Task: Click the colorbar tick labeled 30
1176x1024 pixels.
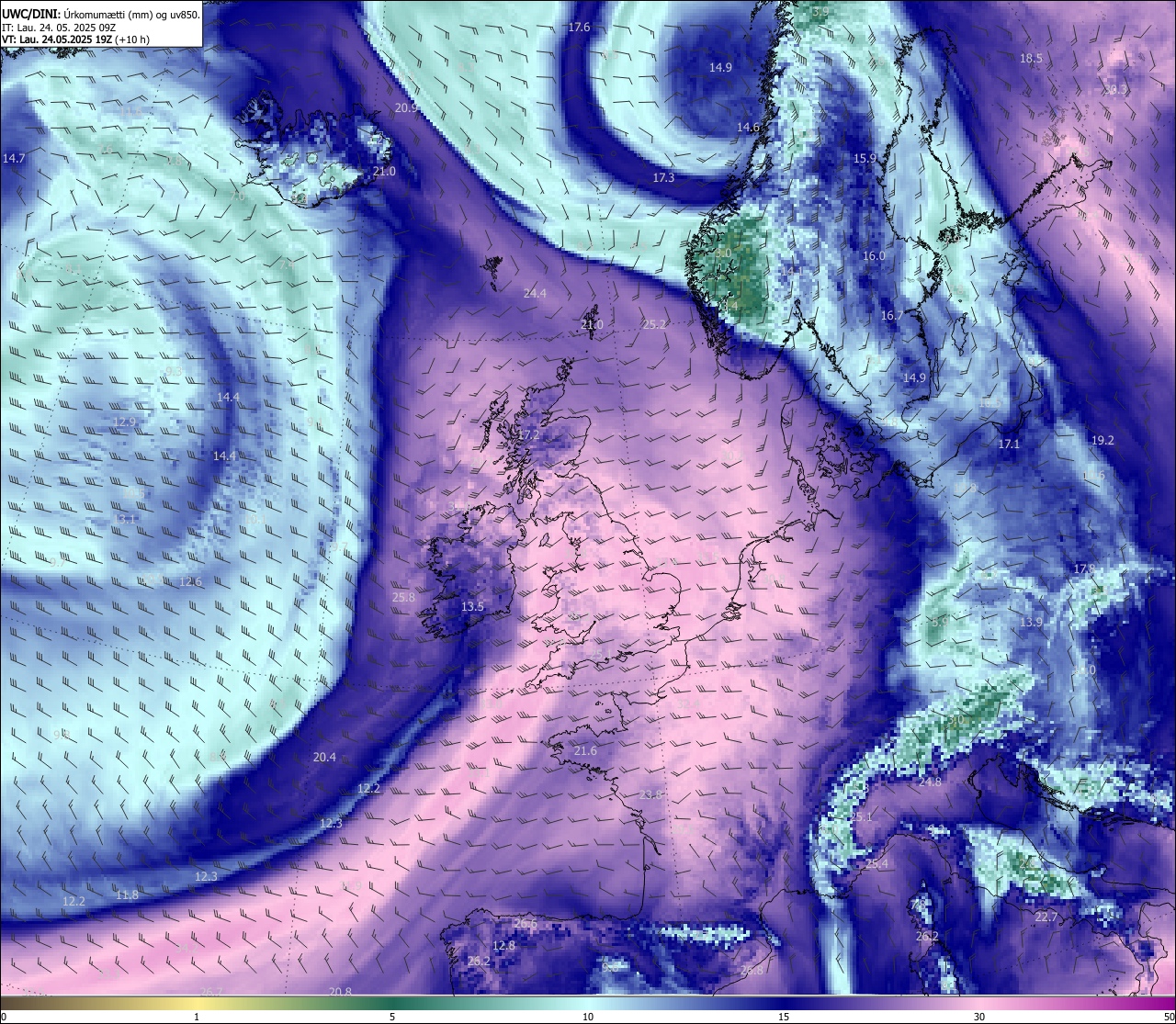Action: pyautogui.click(x=979, y=1017)
